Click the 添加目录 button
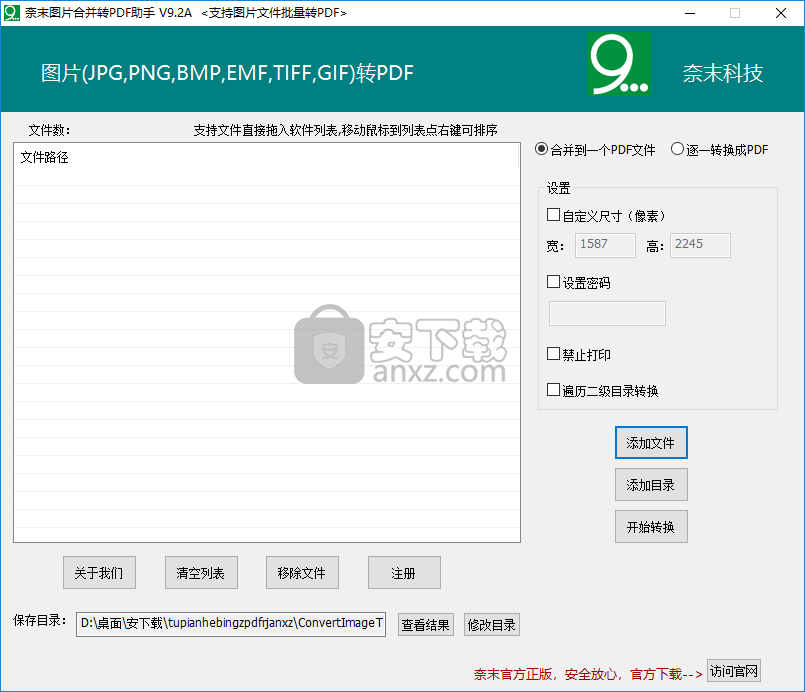 [x=651, y=485]
